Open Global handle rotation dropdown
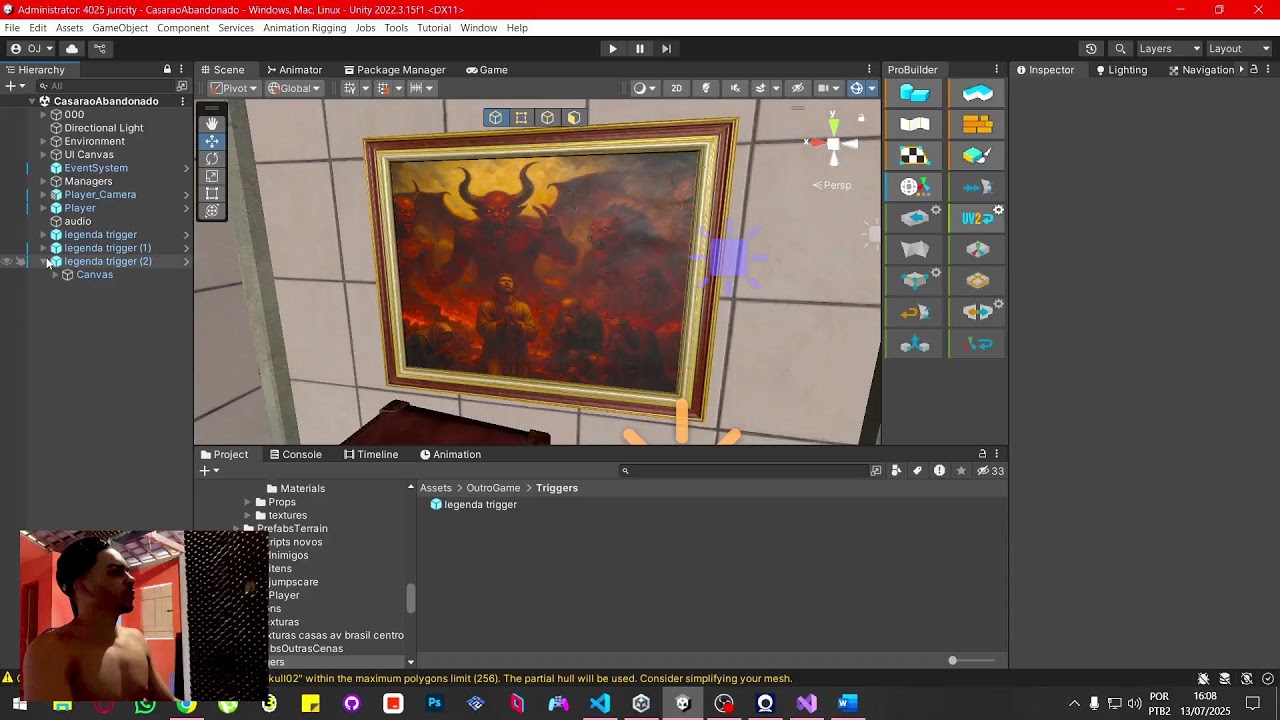Viewport: 1280px width, 720px height. (x=294, y=88)
